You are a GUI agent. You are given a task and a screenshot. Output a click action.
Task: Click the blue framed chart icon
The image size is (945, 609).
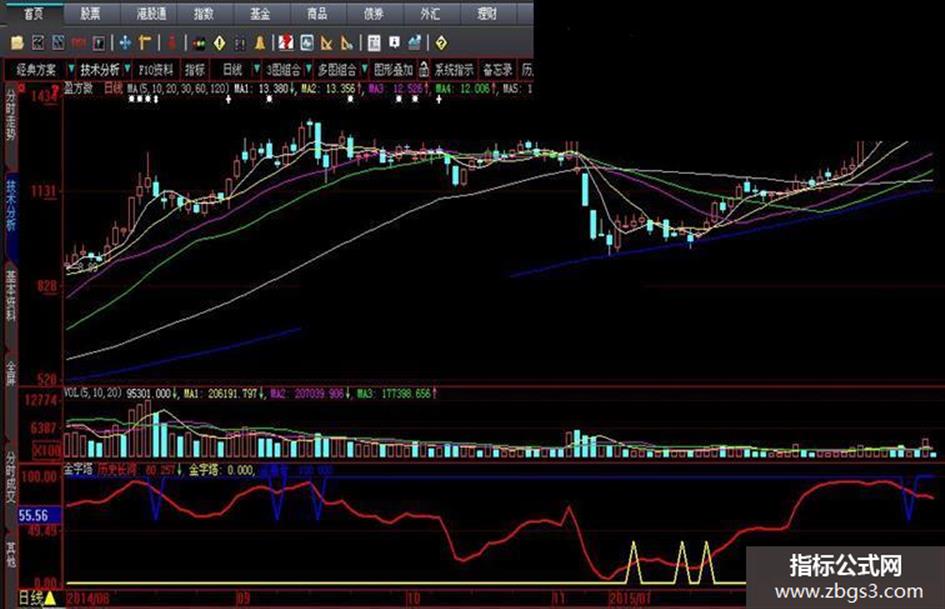[307, 42]
